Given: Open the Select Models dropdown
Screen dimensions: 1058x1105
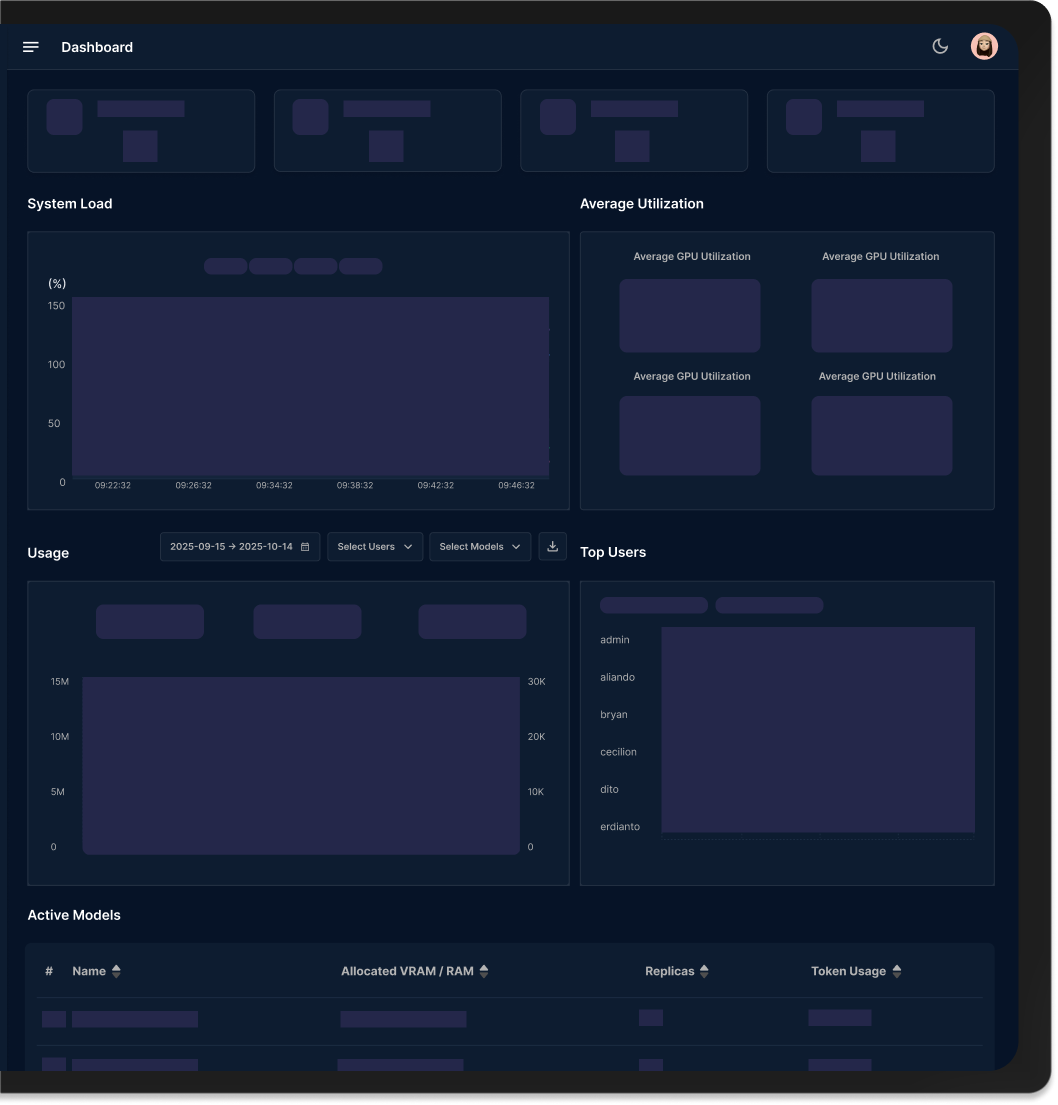Looking at the screenshot, I should [x=480, y=546].
